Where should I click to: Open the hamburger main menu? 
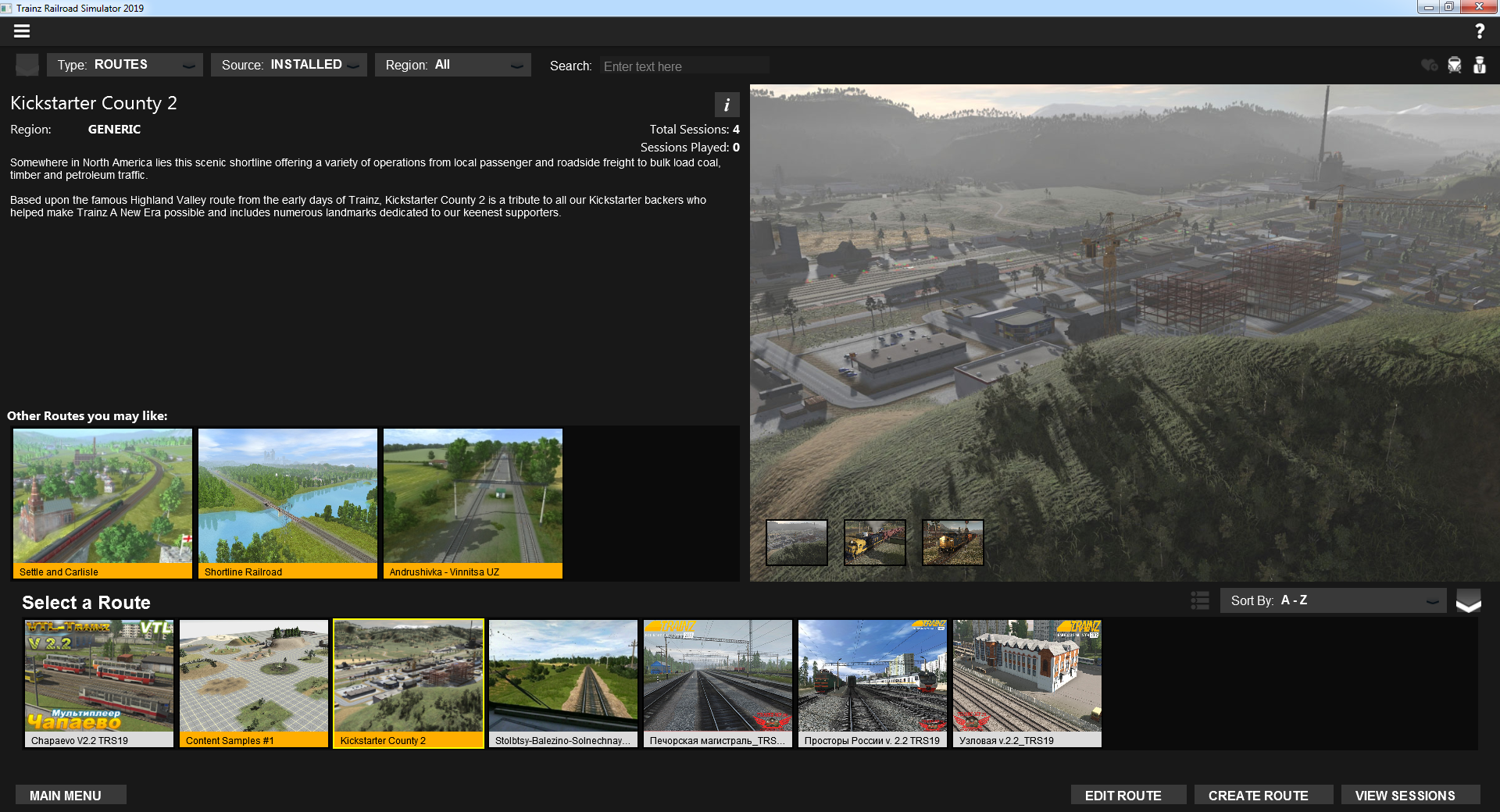(22, 31)
